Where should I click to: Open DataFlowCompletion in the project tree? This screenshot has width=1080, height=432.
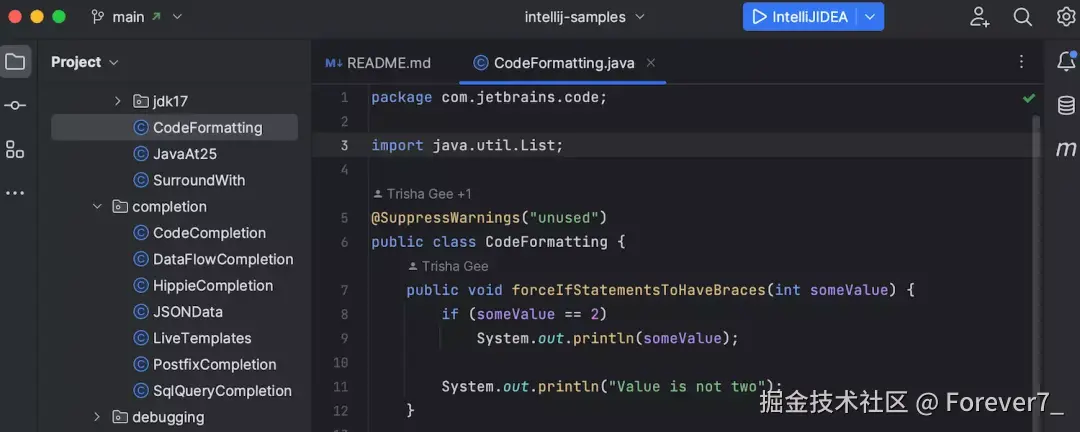coord(223,259)
